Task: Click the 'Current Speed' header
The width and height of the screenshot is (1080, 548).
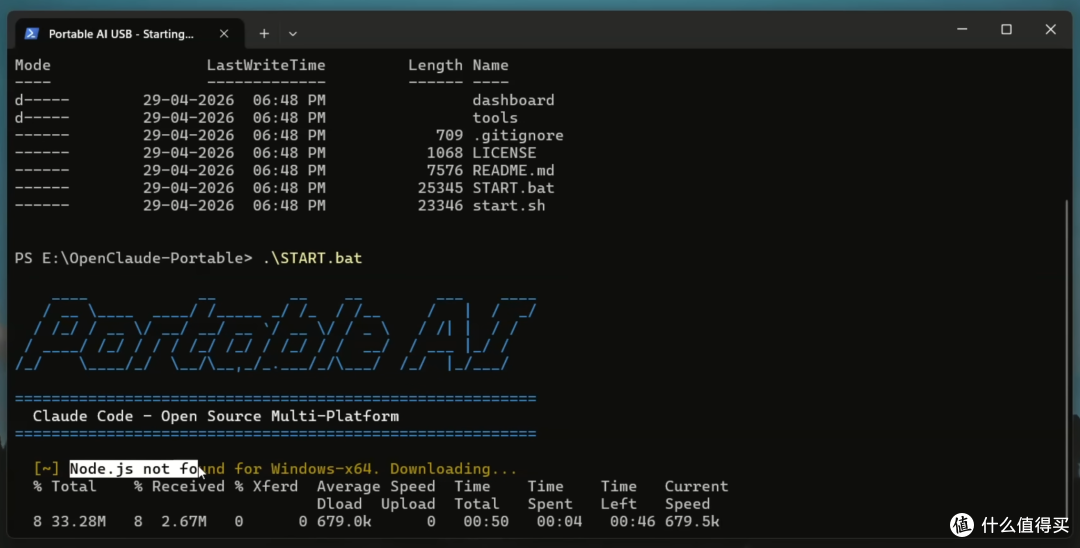Action: (696, 495)
